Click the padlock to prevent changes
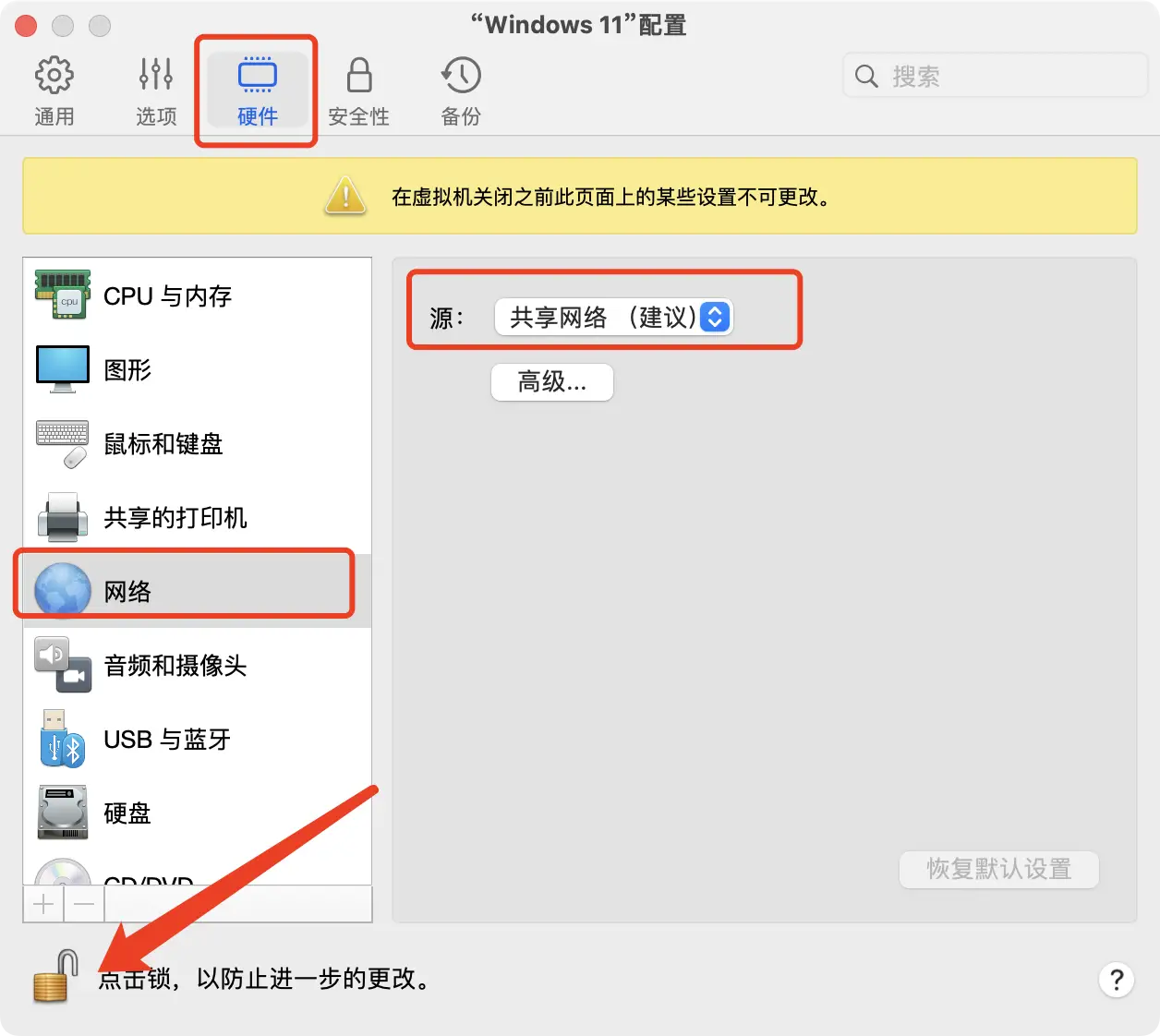Viewport: 1160px width, 1036px height. (x=54, y=977)
